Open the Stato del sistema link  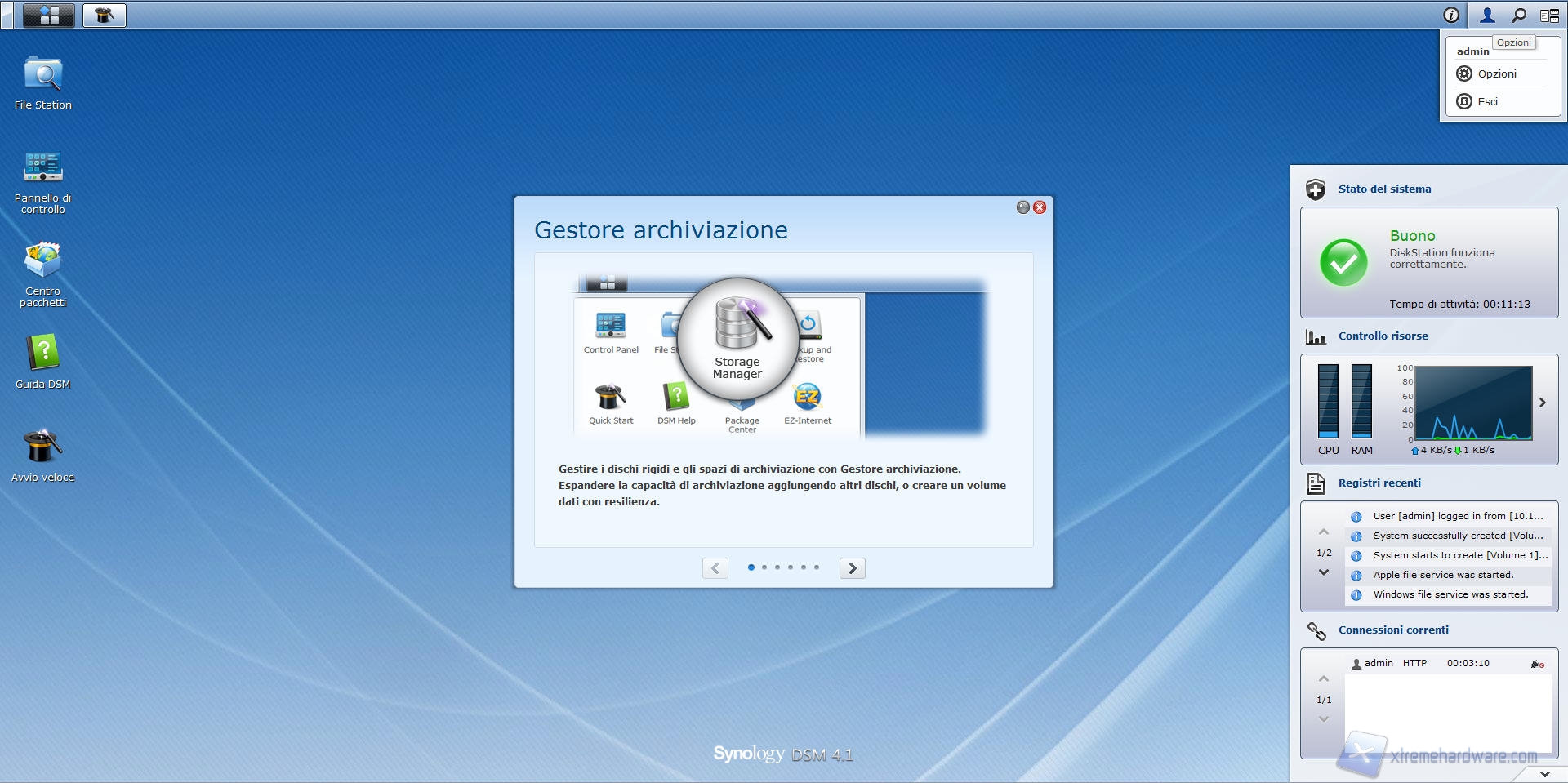(x=1384, y=189)
